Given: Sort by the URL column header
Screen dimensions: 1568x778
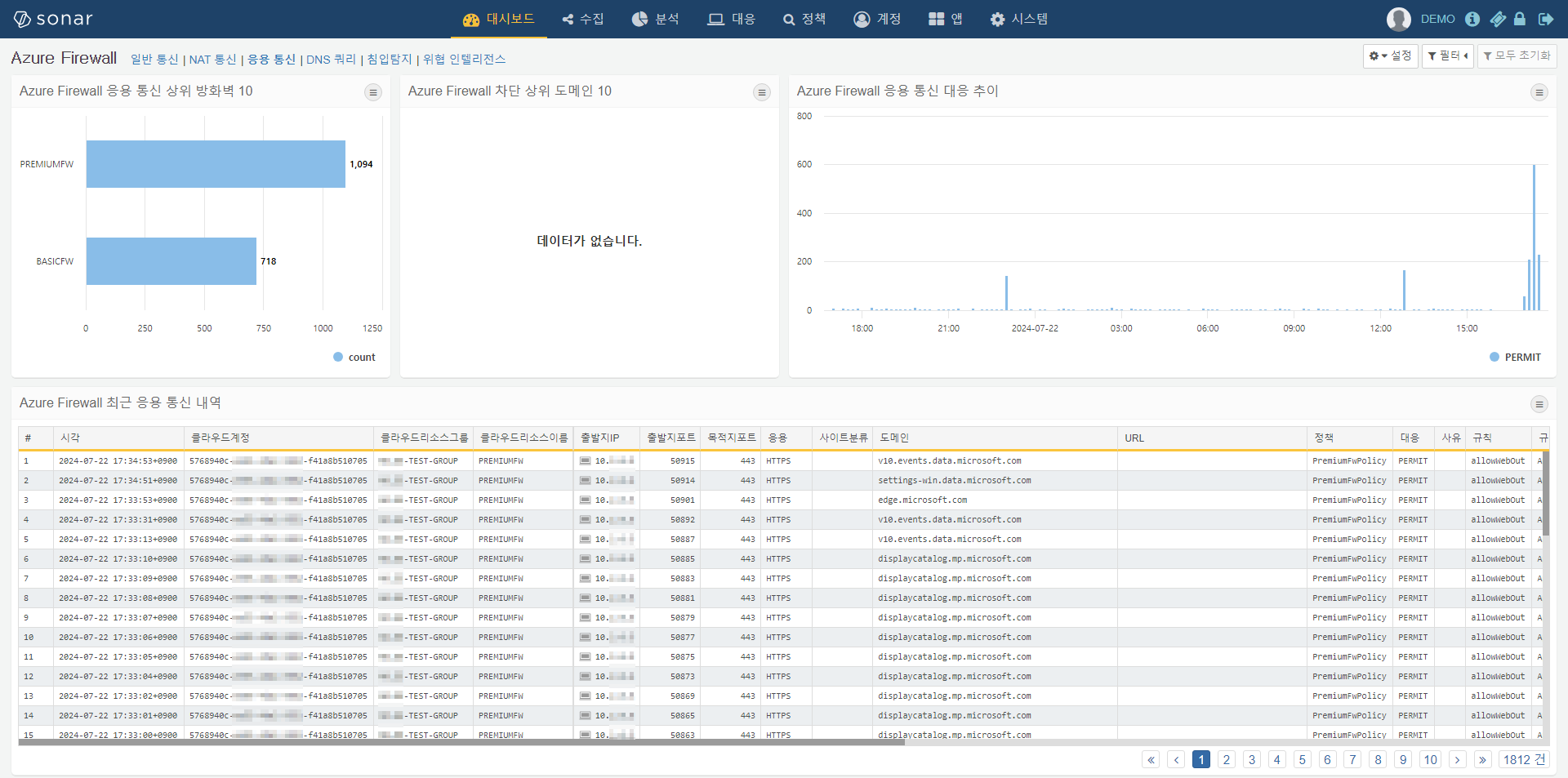Looking at the screenshot, I should click(x=1213, y=438).
